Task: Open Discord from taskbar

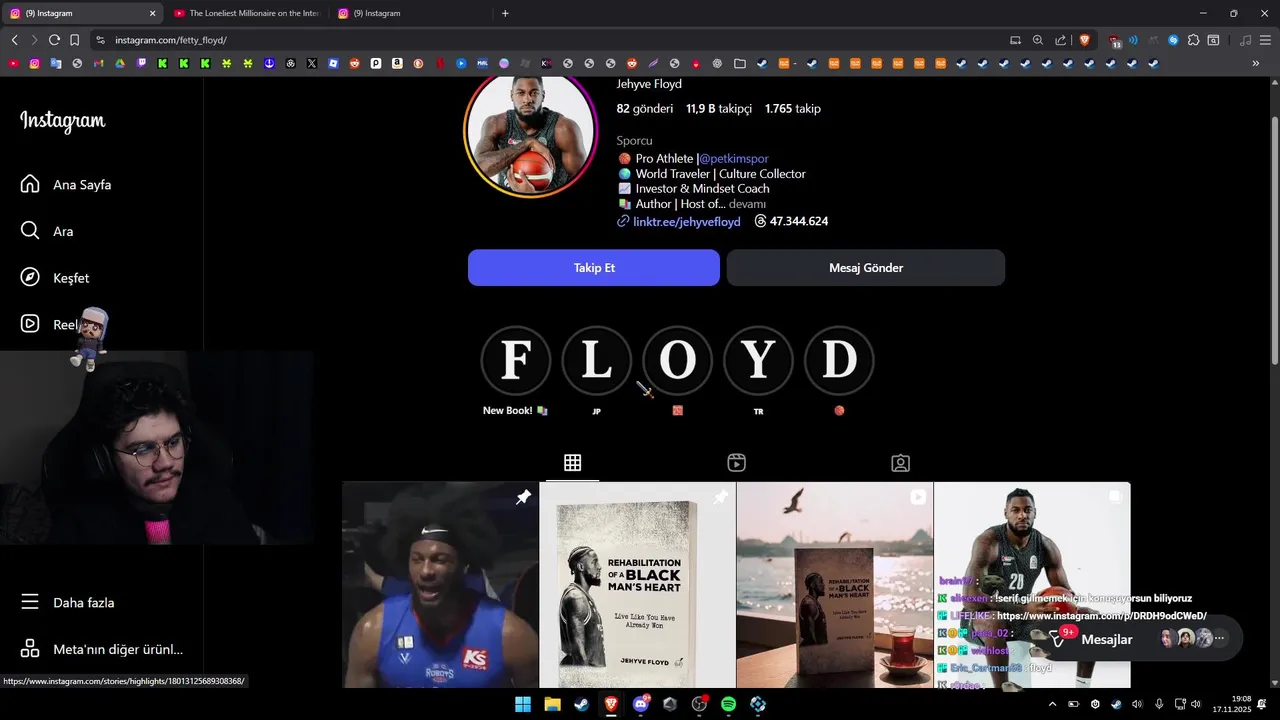Action: [641, 704]
